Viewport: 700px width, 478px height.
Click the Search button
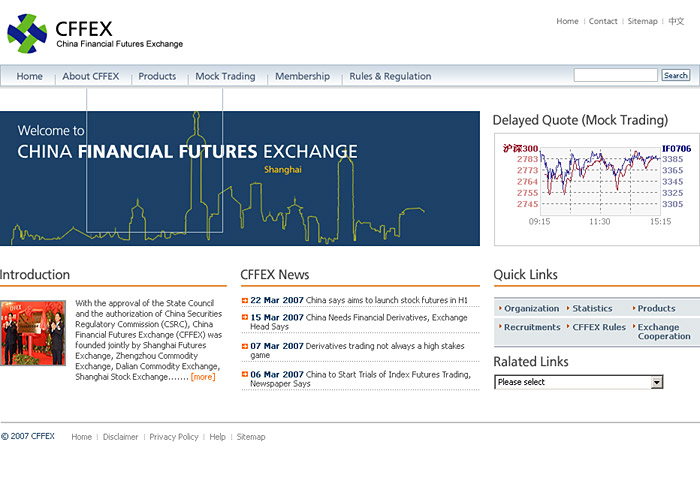coord(675,75)
